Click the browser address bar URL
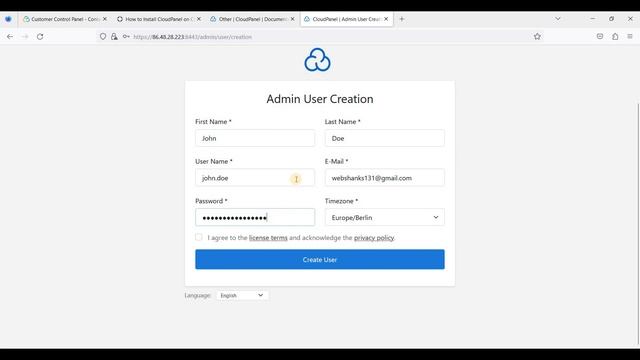Image resolution: width=640 pixels, height=360 pixels. (192, 37)
